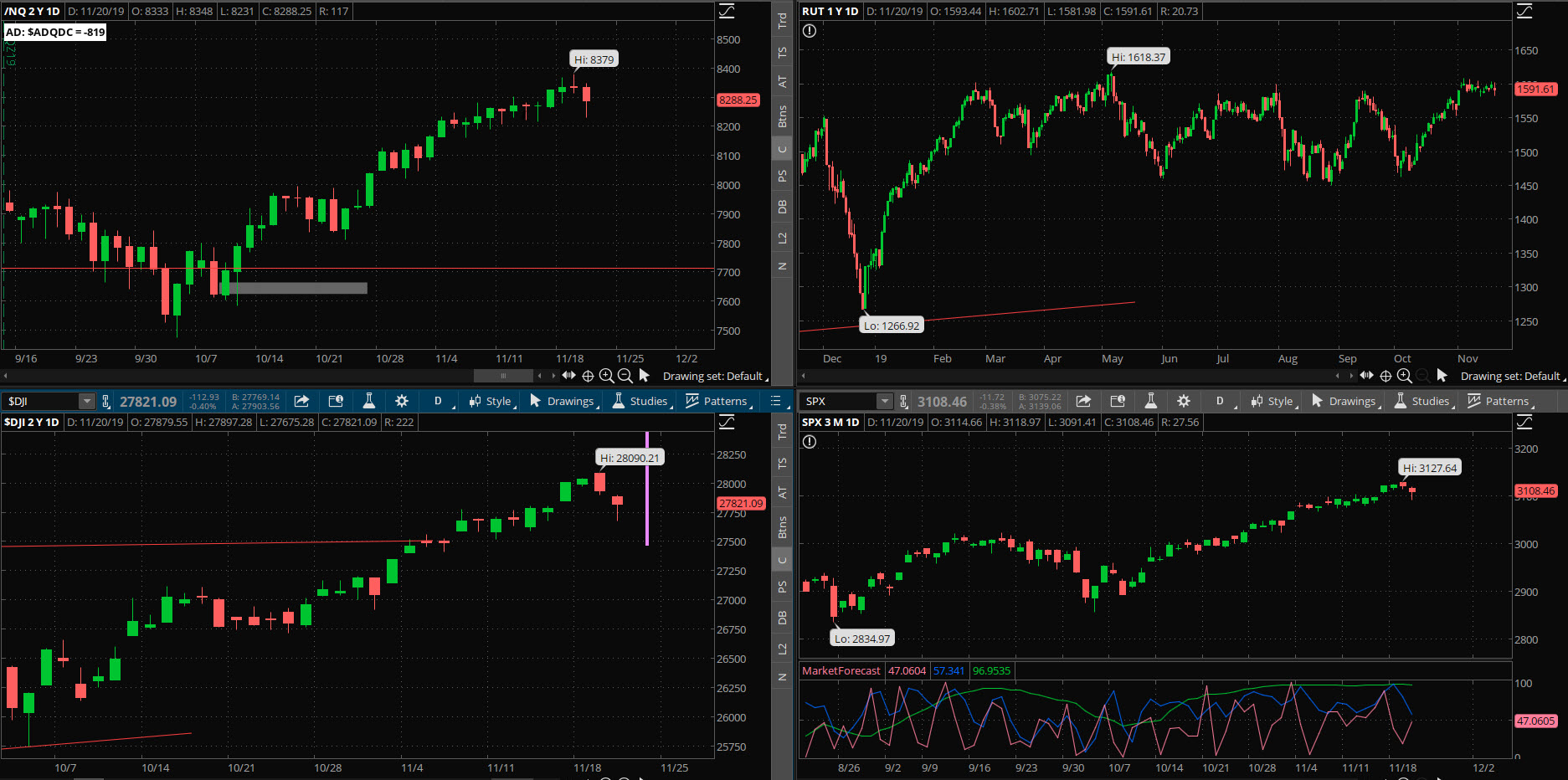The height and width of the screenshot is (780, 1568).
Task: Toggle the N side button beside the /NQ chart
Action: [782, 266]
